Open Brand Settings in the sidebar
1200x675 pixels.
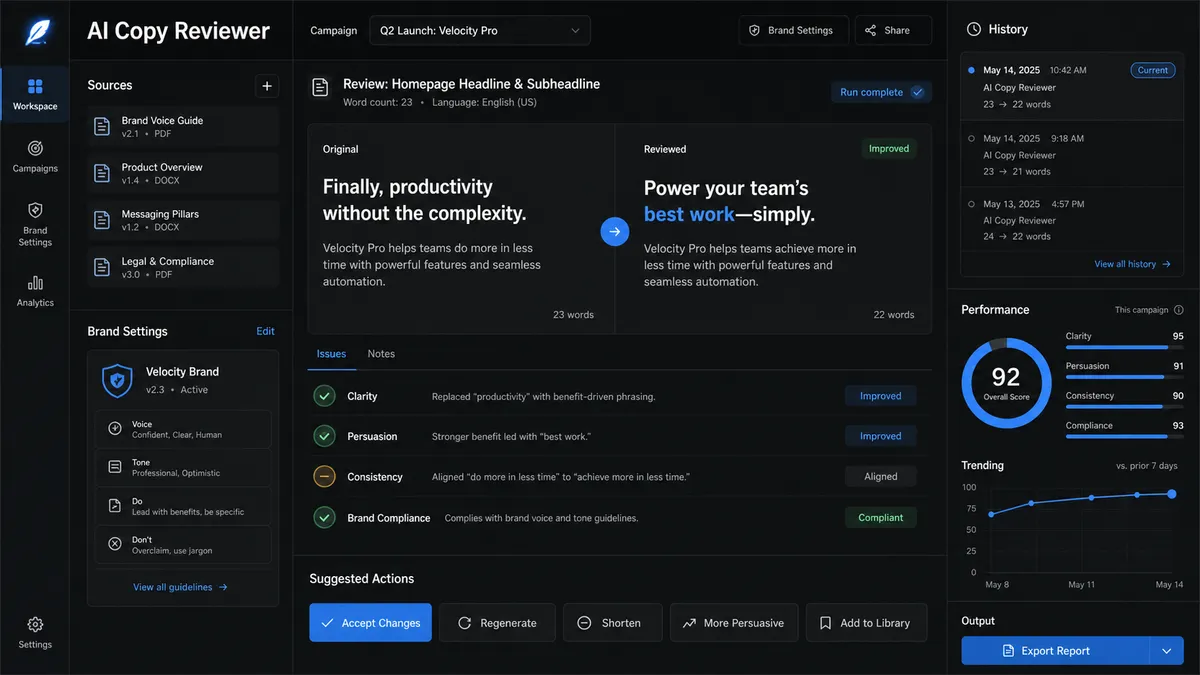pyautogui.click(x=35, y=223)
